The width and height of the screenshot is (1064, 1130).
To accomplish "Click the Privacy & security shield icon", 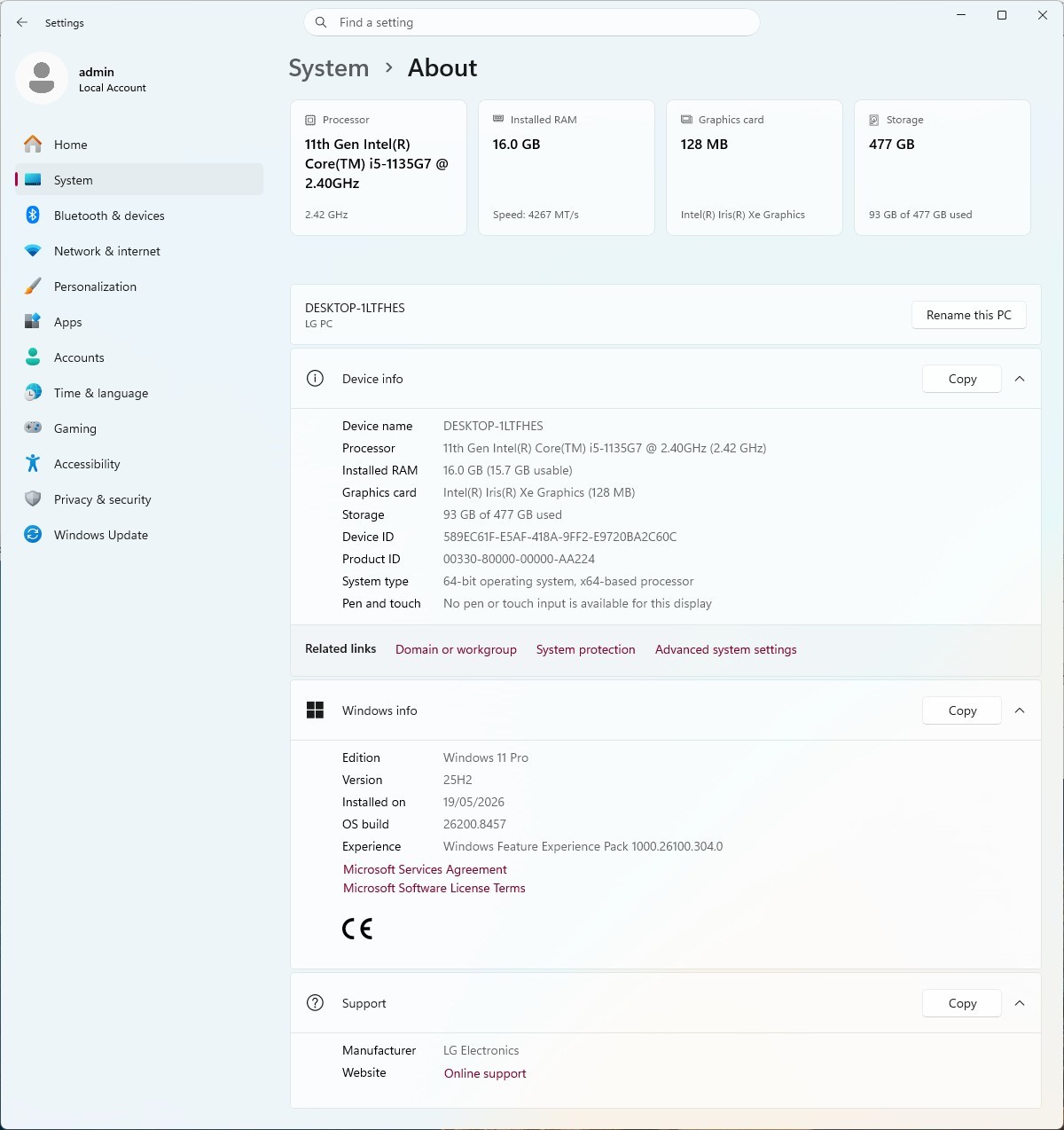I will coord(33,498).
